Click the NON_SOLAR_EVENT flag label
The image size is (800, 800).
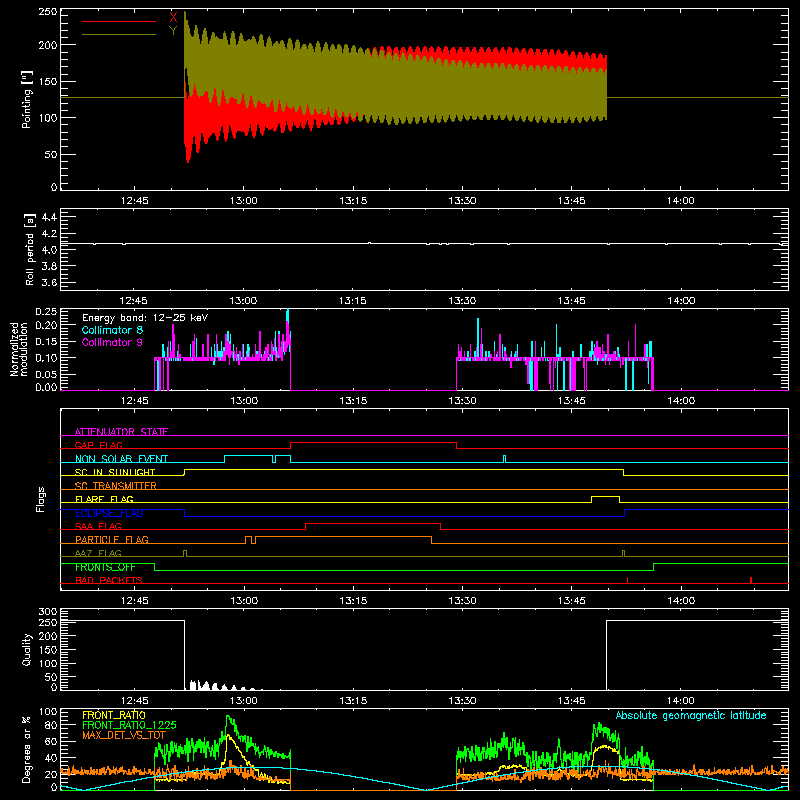pyautogui.click(x=121, y=459)
